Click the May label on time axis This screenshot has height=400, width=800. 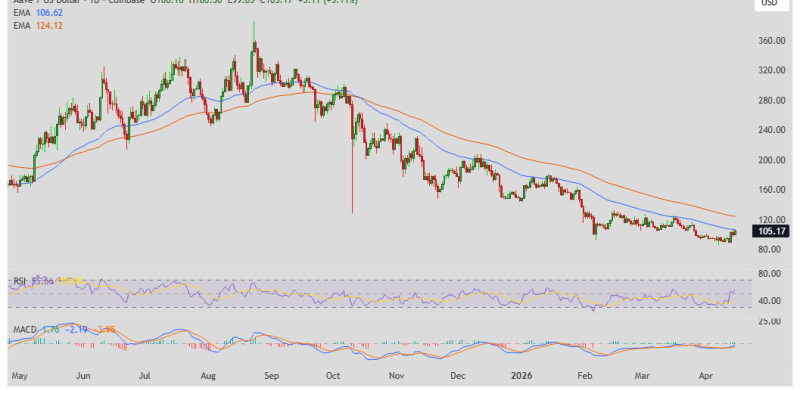[x=20, y=379]
